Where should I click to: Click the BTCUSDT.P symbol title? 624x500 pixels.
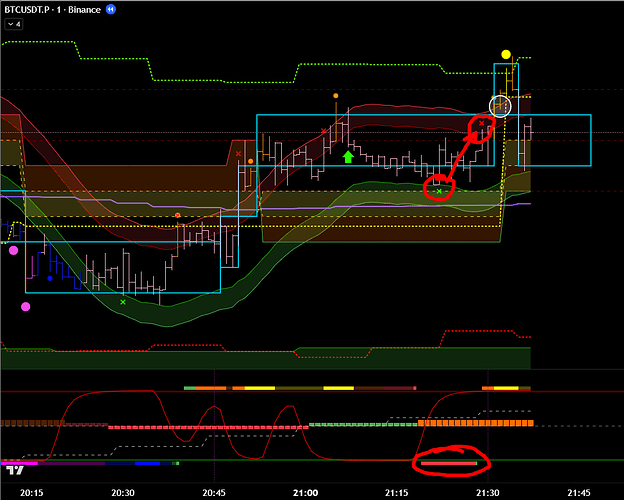[32, 8]
